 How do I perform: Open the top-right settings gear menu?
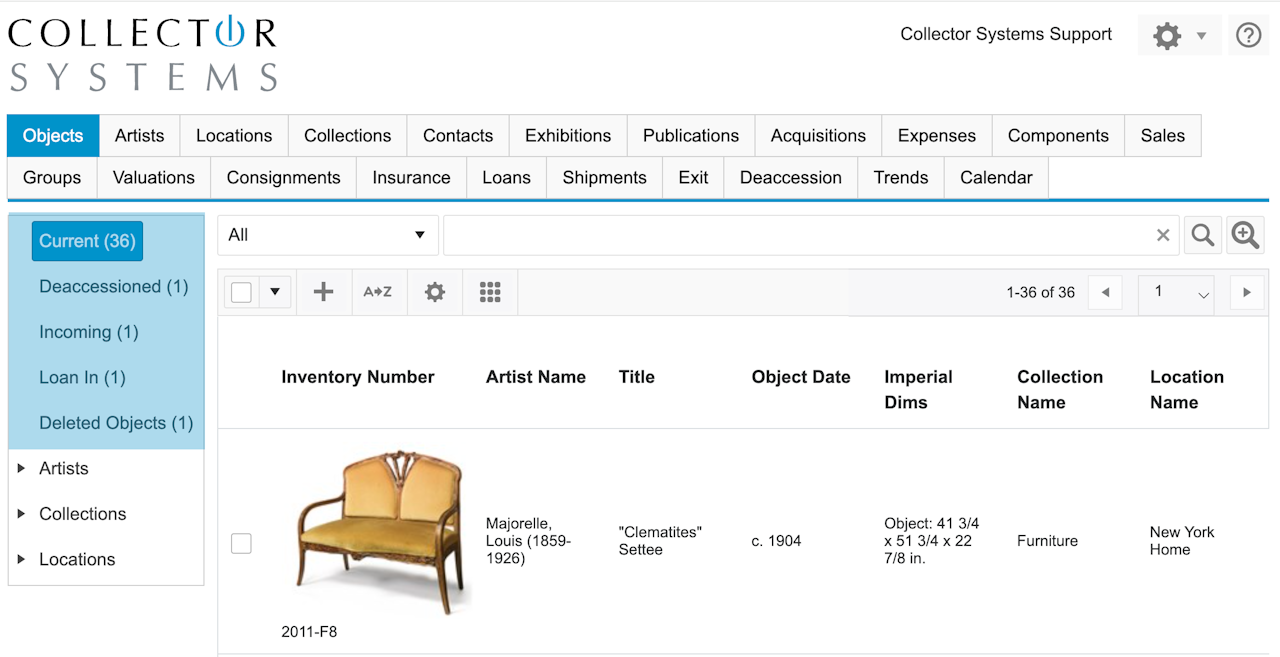click(x=1179, y=36)
